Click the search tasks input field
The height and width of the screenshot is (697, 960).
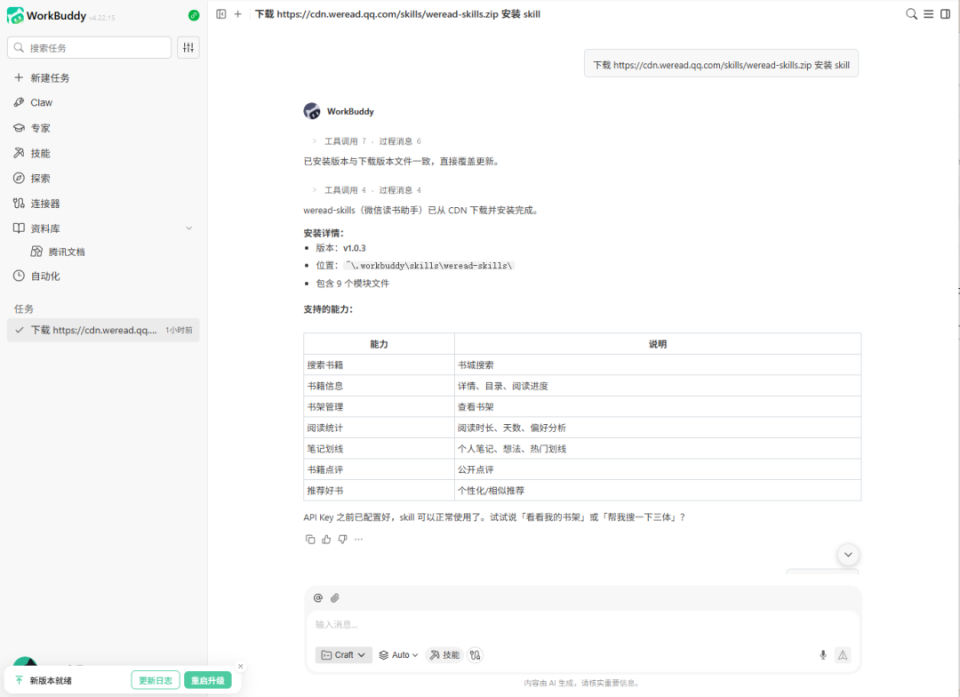89,47
